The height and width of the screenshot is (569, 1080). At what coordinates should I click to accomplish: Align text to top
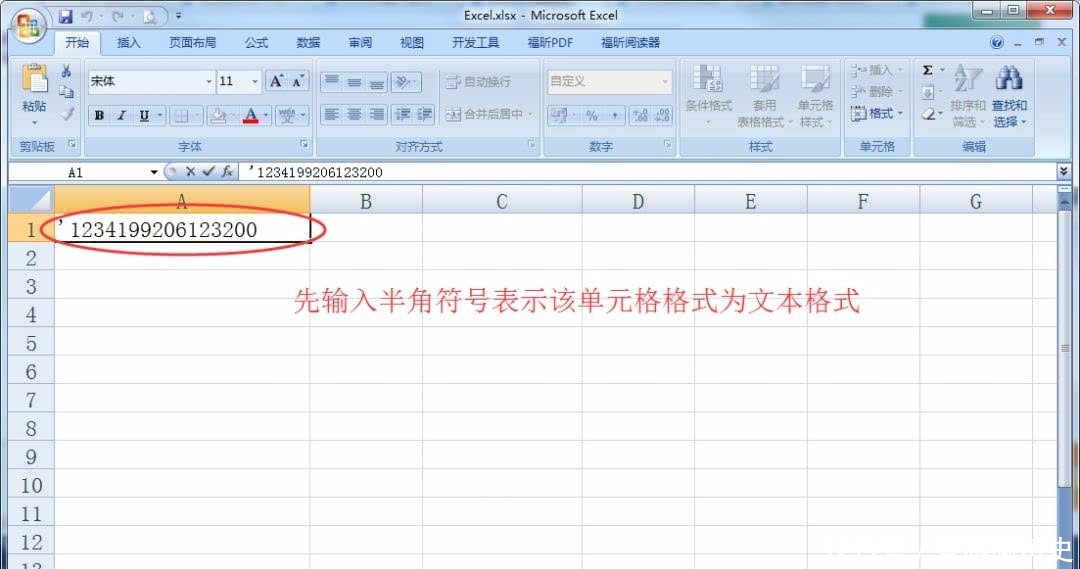(x=332, y=82)
